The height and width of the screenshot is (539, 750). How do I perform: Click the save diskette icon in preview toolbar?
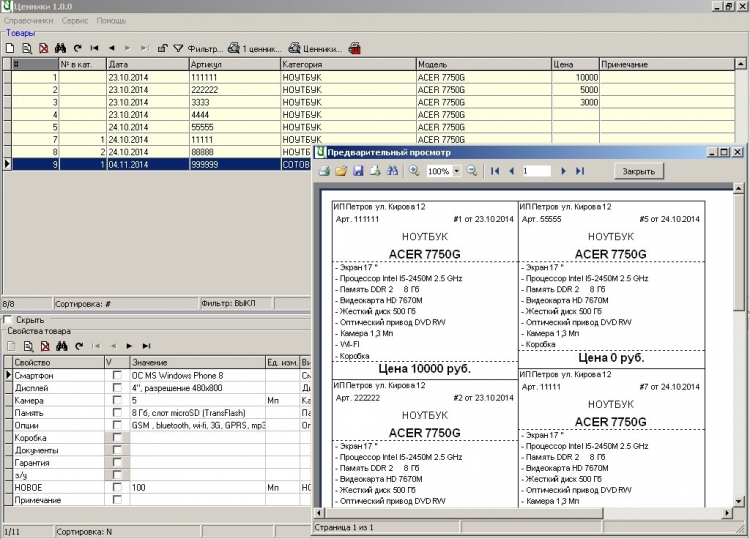click(x=357, y=172)
